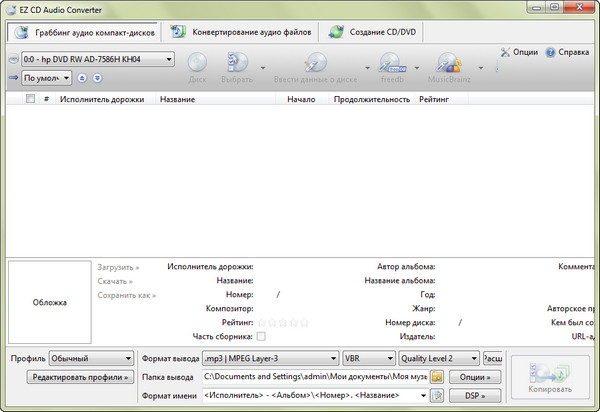Open the Создание CD/DVD tab
The image size is (600, 412).
click(373, 33)
